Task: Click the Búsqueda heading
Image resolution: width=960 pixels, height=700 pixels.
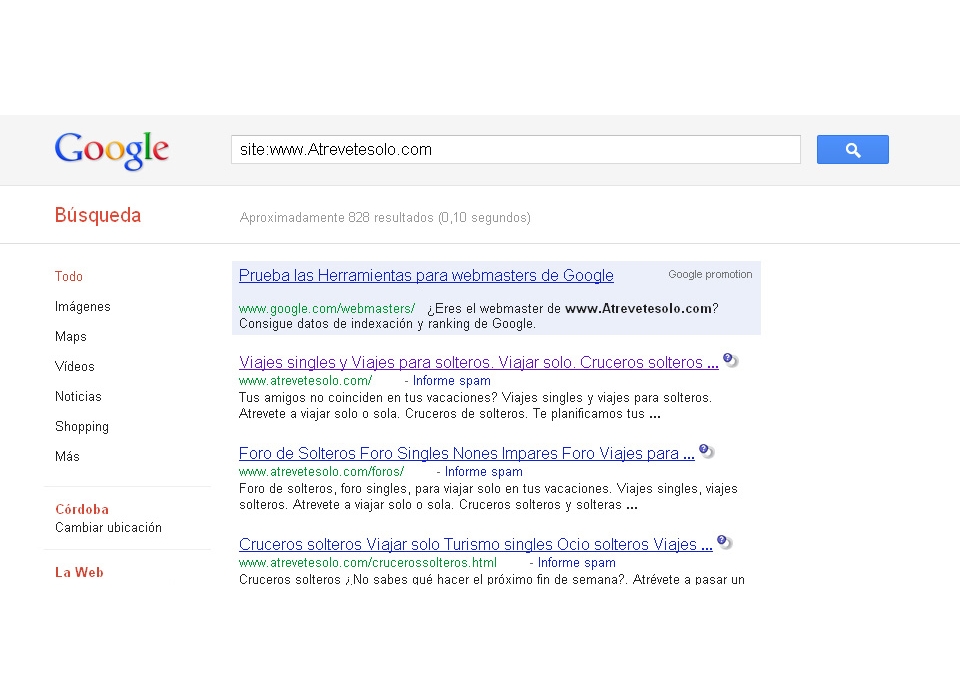Action: point(98,215)
